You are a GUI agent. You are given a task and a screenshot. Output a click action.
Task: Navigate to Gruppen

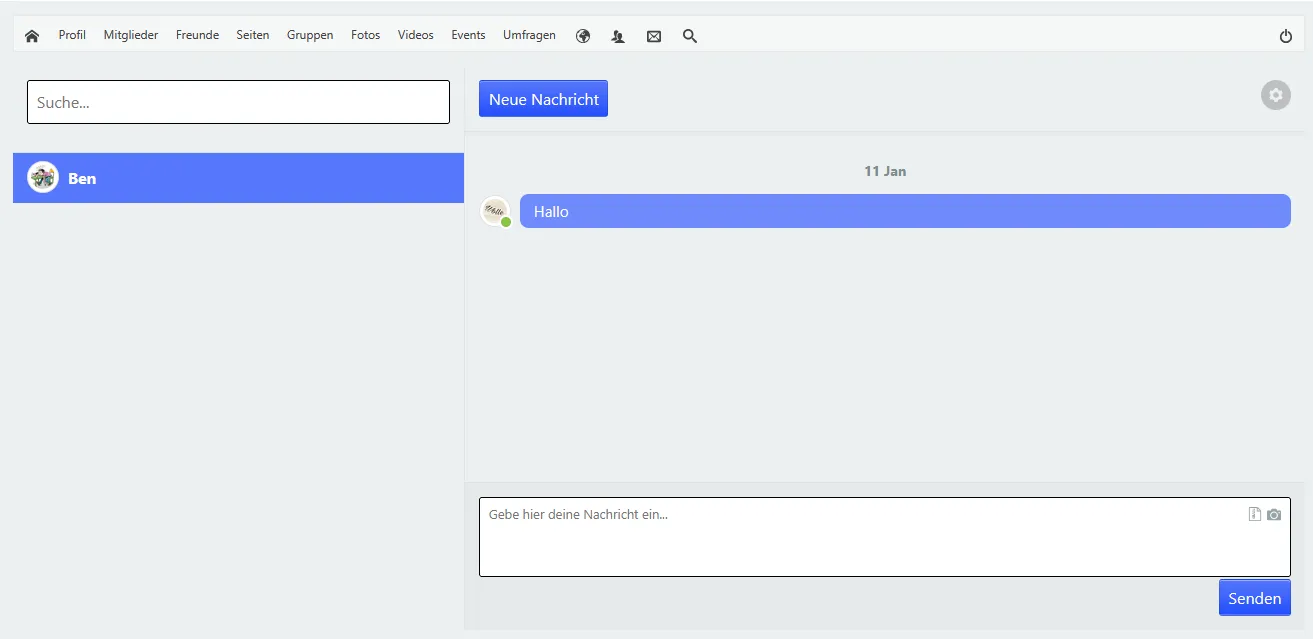coord(310,35)
